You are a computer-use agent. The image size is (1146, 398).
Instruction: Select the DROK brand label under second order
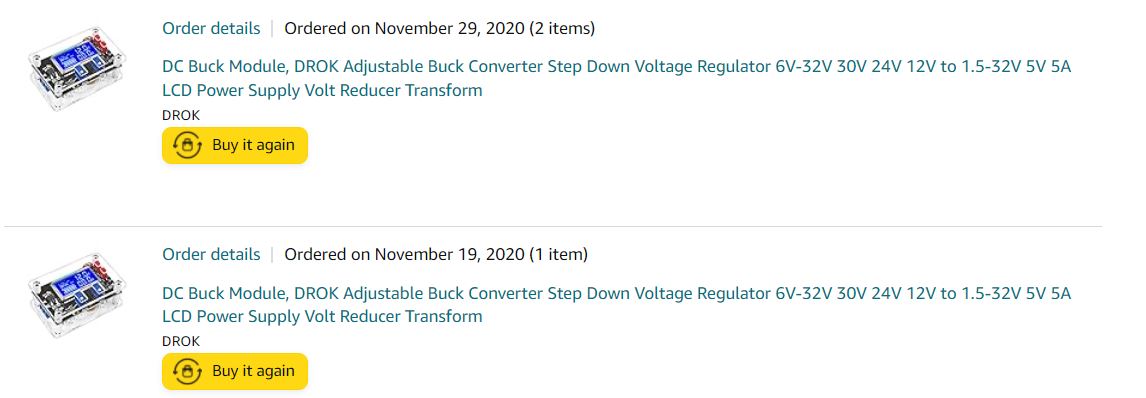[181, 341]
